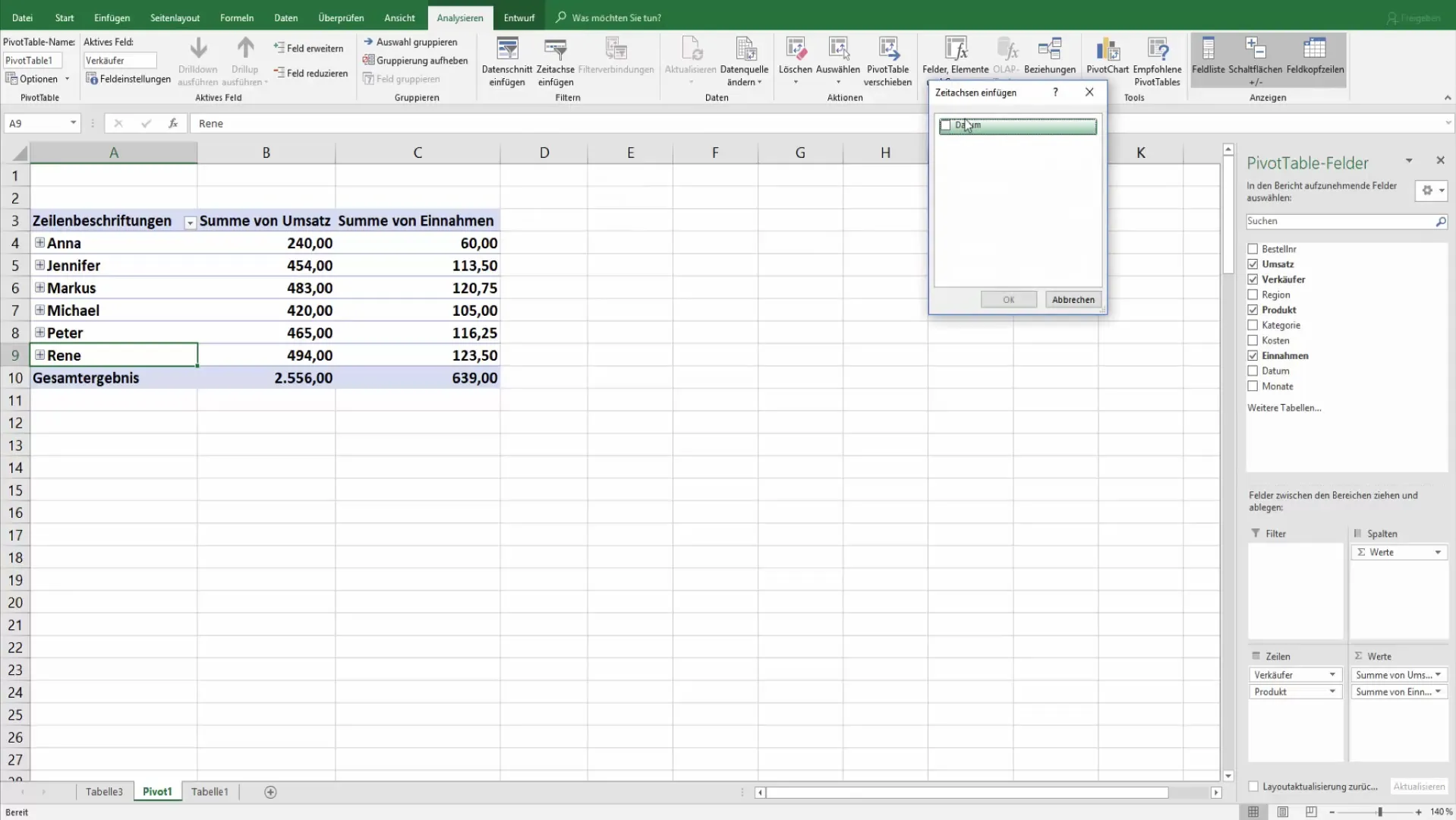Click Feld erweitern
The width and height of the screenshot is (1456, 820).
click(x=308, y=48)
